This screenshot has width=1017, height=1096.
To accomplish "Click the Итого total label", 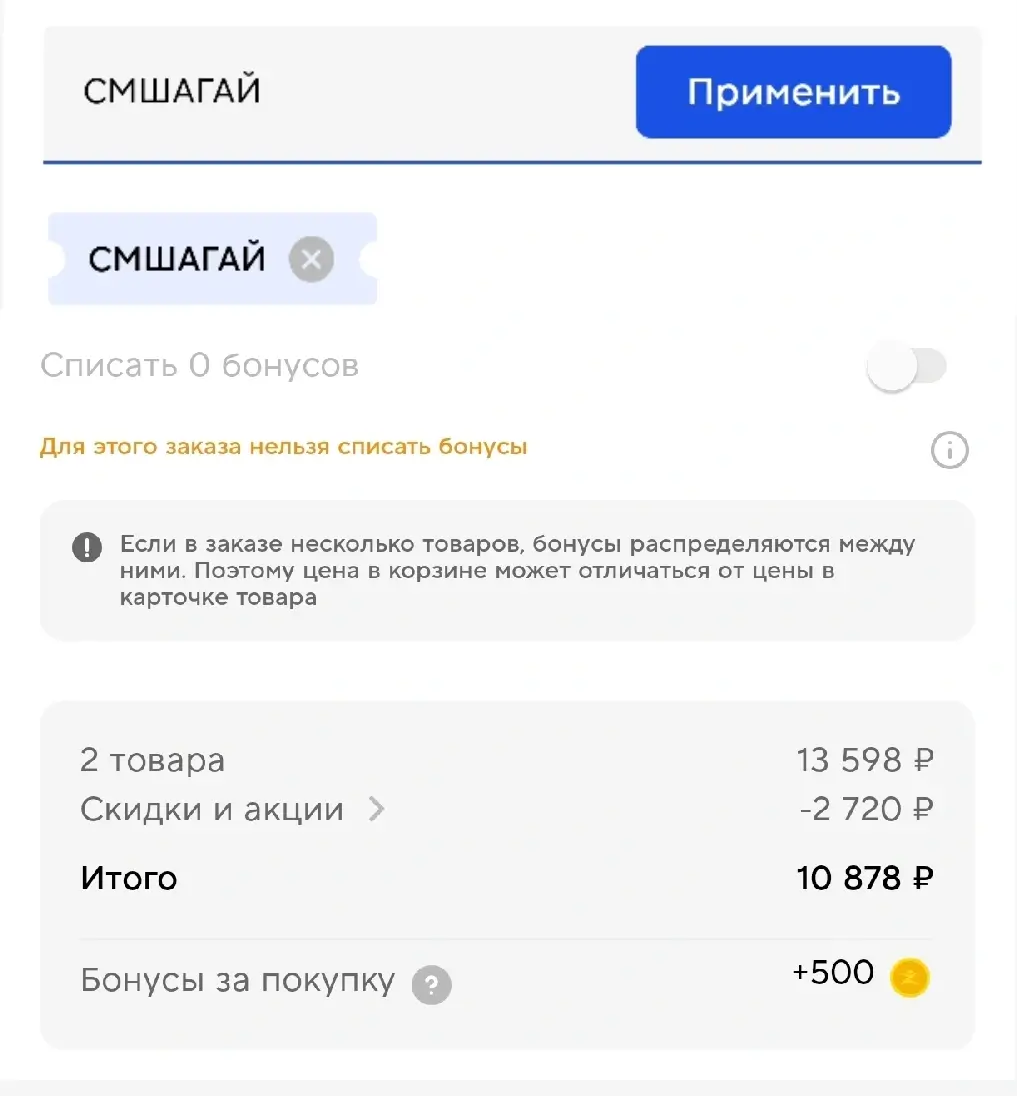I will click(x=129, y=879).
